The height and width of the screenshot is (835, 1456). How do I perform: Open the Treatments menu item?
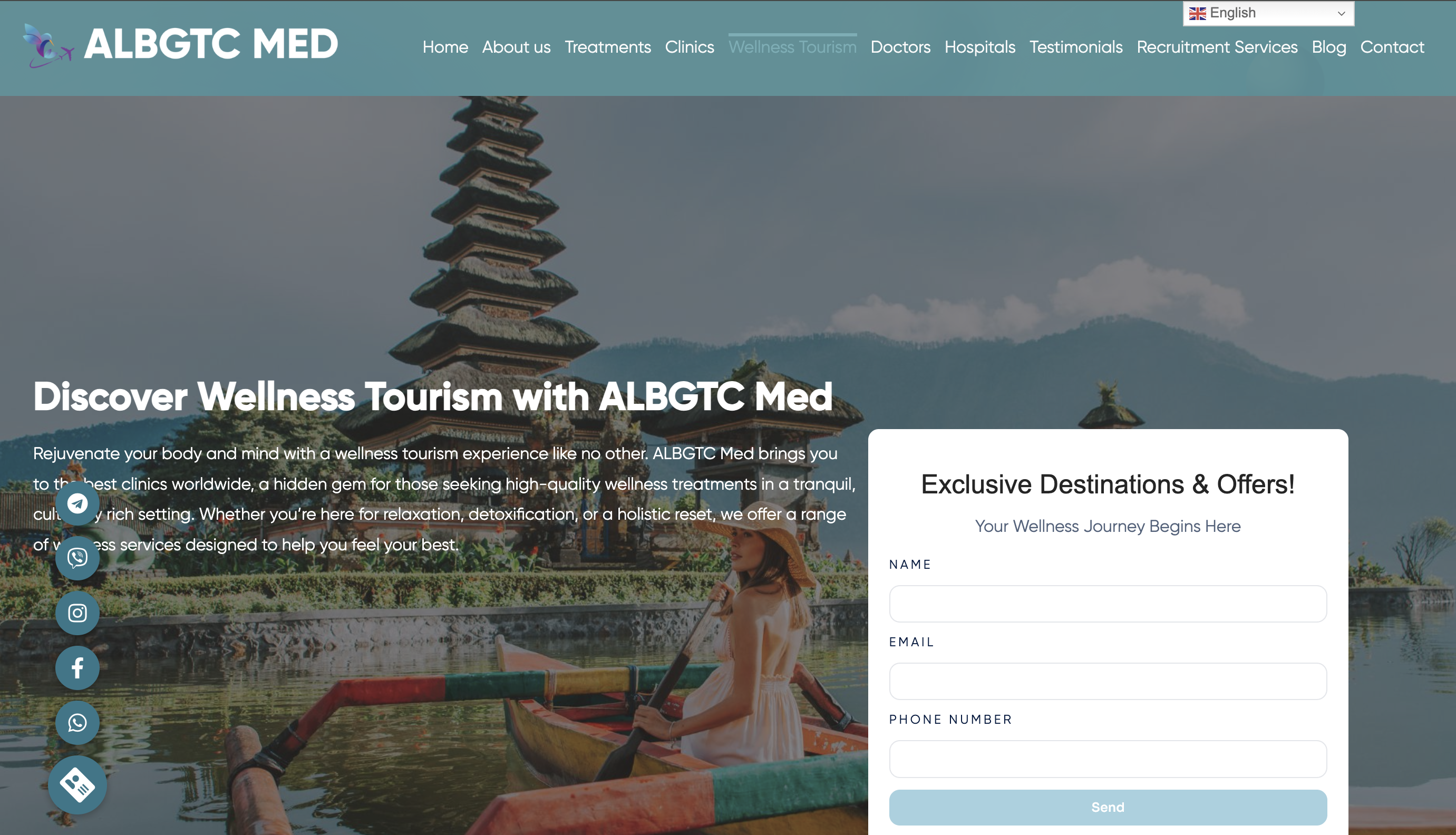pos(607,47)
